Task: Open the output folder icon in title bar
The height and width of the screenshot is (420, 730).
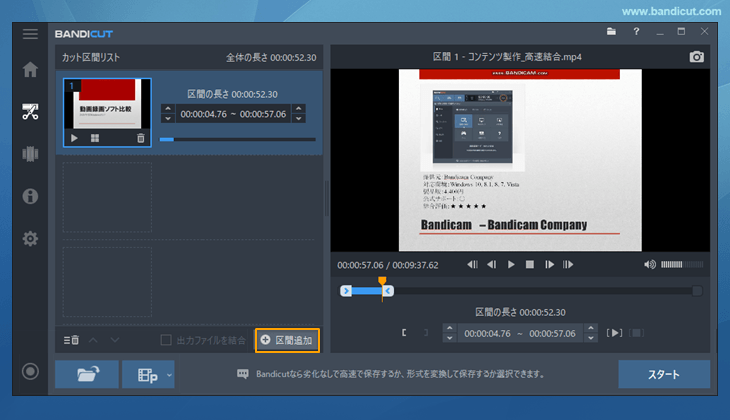Action: coord(611,32)
